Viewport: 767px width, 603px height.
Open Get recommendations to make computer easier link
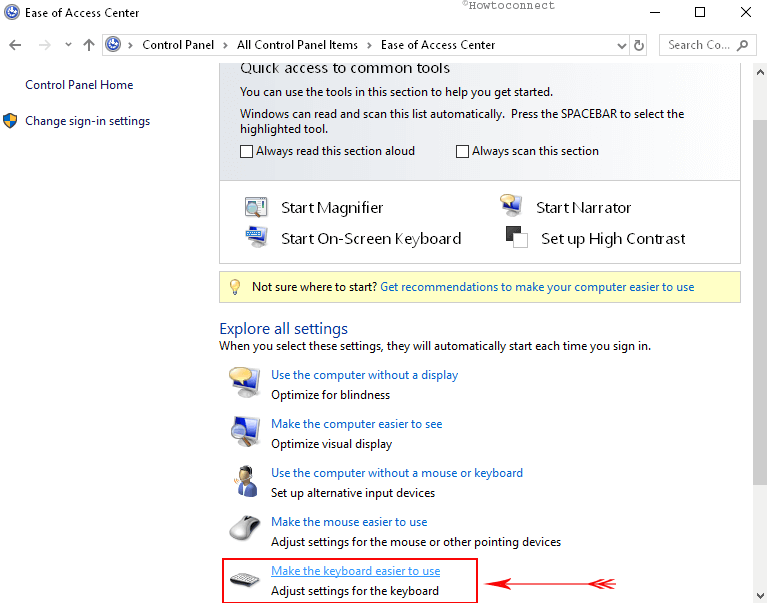point(537,287)
